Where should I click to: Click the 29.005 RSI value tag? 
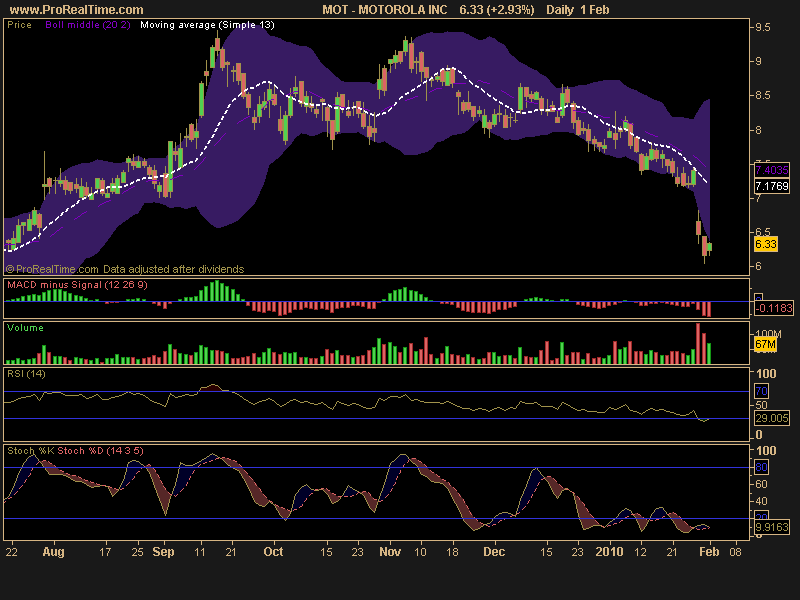[x=771, y=418]
